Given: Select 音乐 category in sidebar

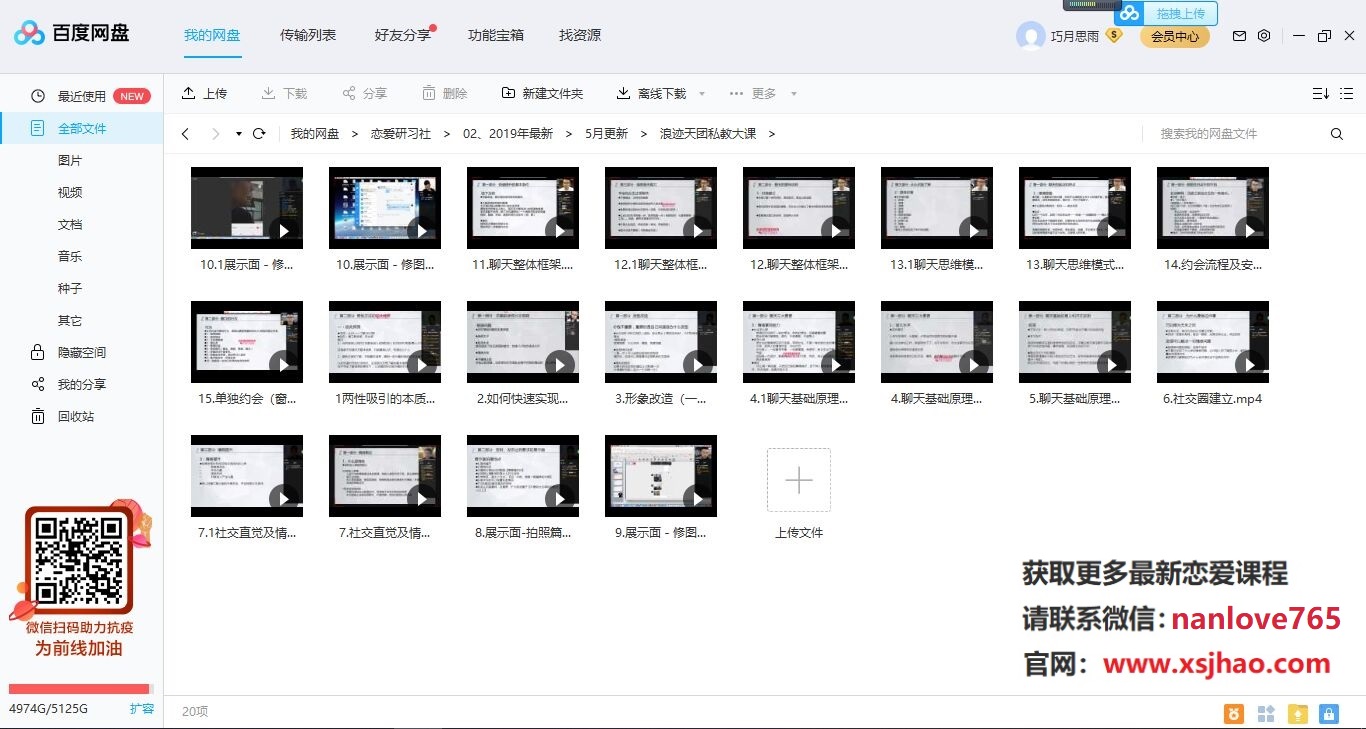Looking at the screenshot, I should click(70, 257).
